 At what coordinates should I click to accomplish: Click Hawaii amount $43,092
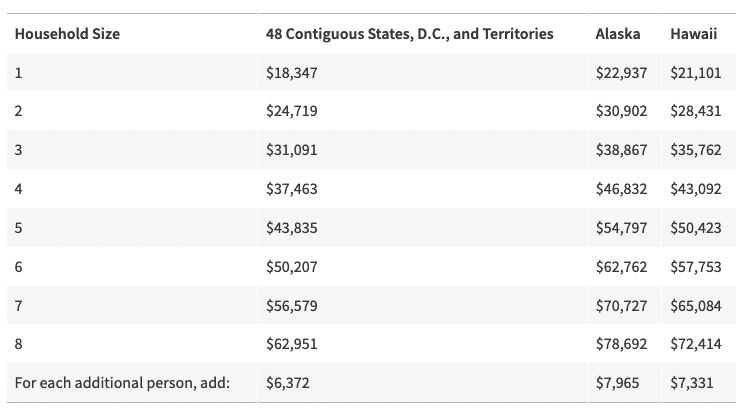(695, 189)
